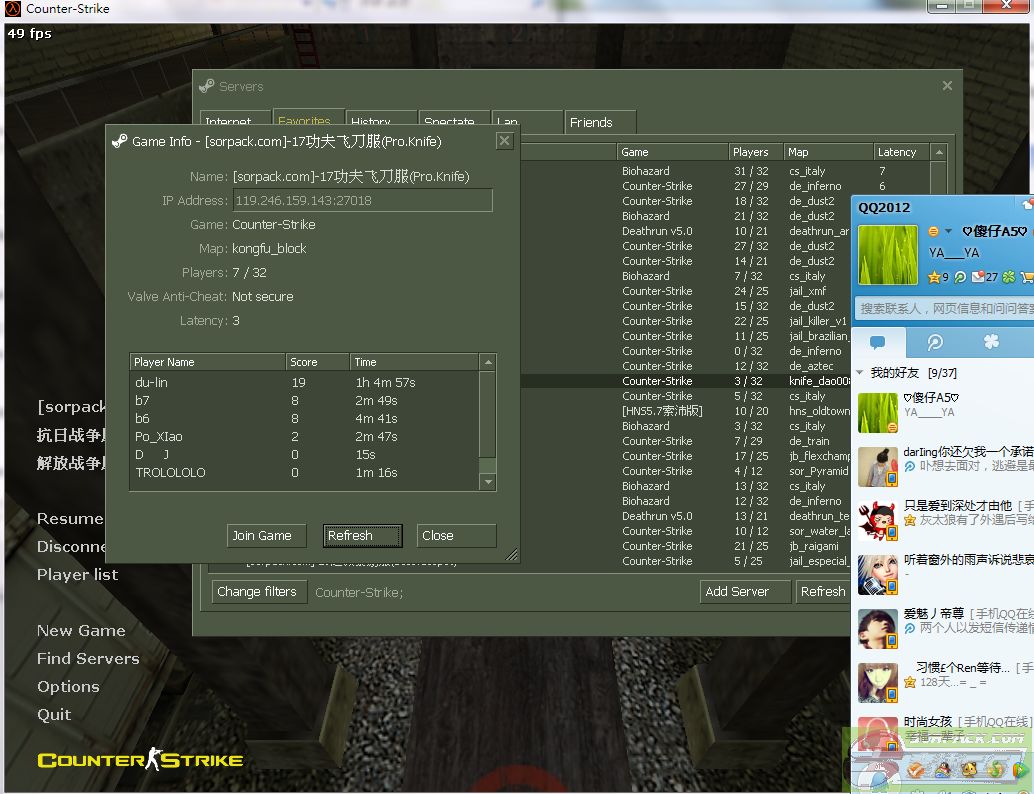Collapse the 我的好友 friends group
1034x794 pixels.
(x=862, y=373)
